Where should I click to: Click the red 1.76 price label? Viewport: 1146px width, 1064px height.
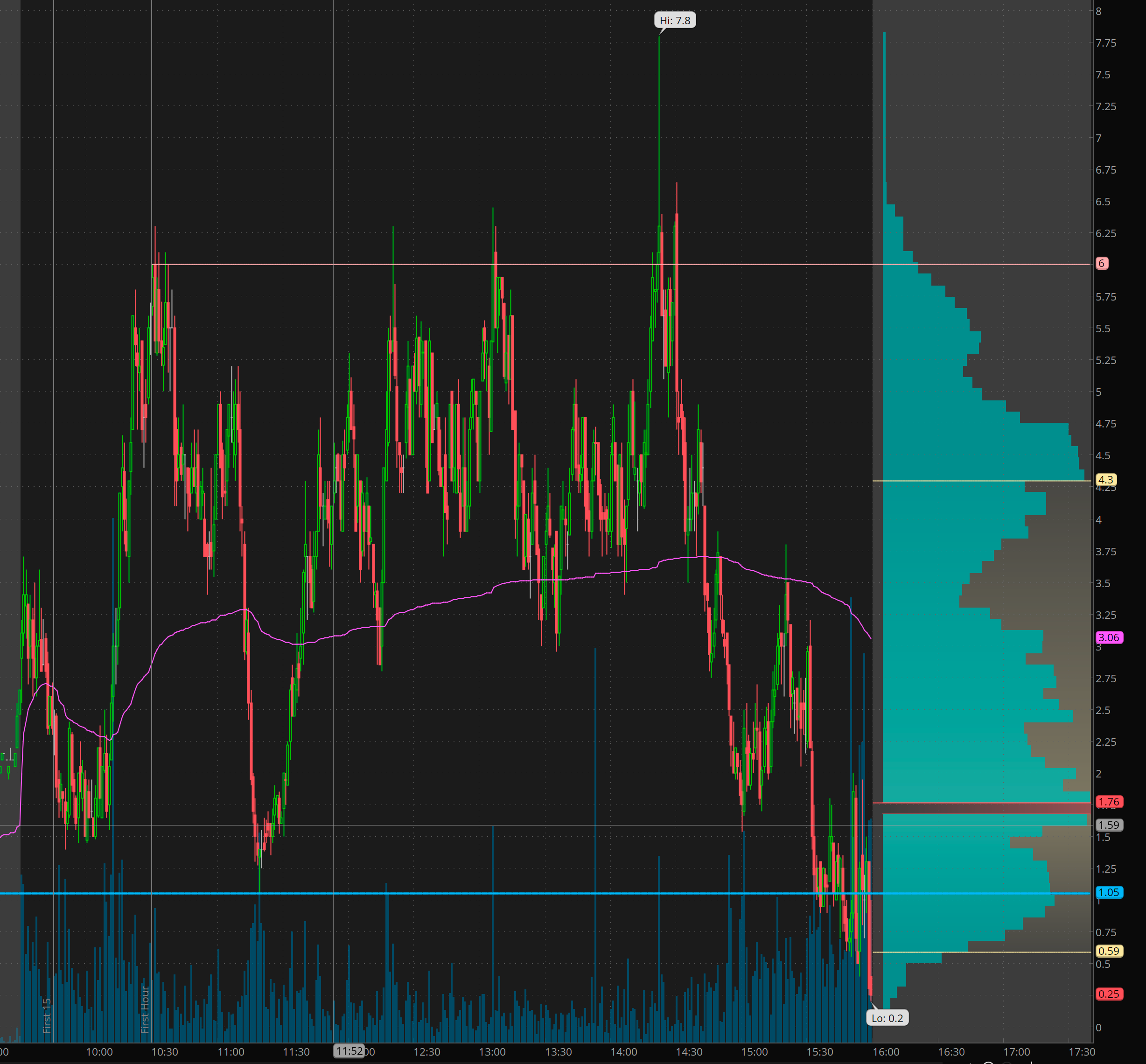click(1109, 801)
